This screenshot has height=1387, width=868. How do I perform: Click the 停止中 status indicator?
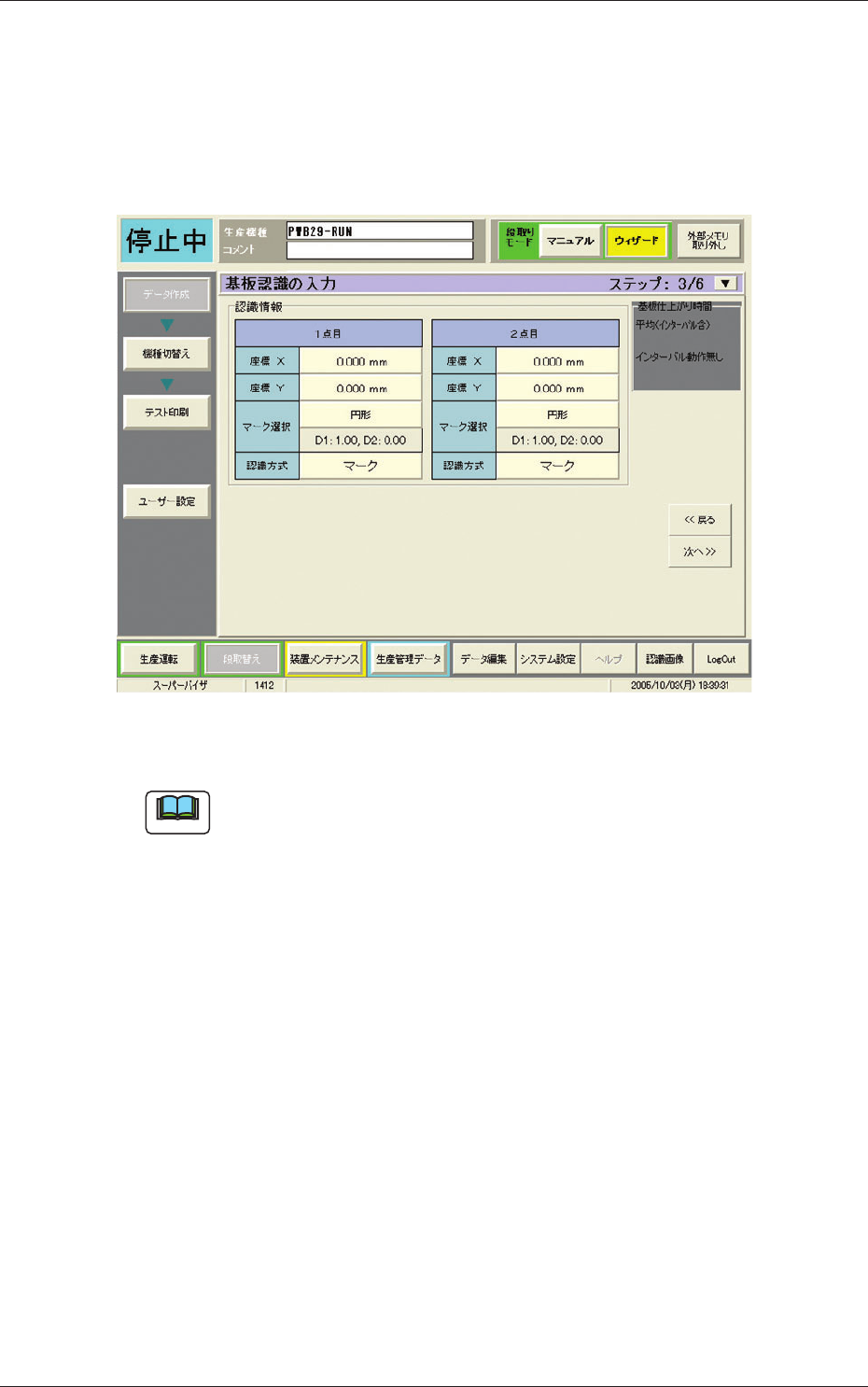tap(166, 241)
